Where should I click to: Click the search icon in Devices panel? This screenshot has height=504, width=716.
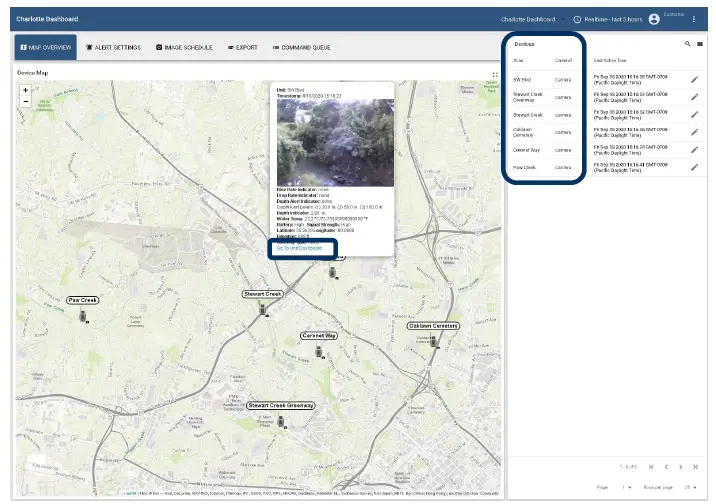coord(687,44)
